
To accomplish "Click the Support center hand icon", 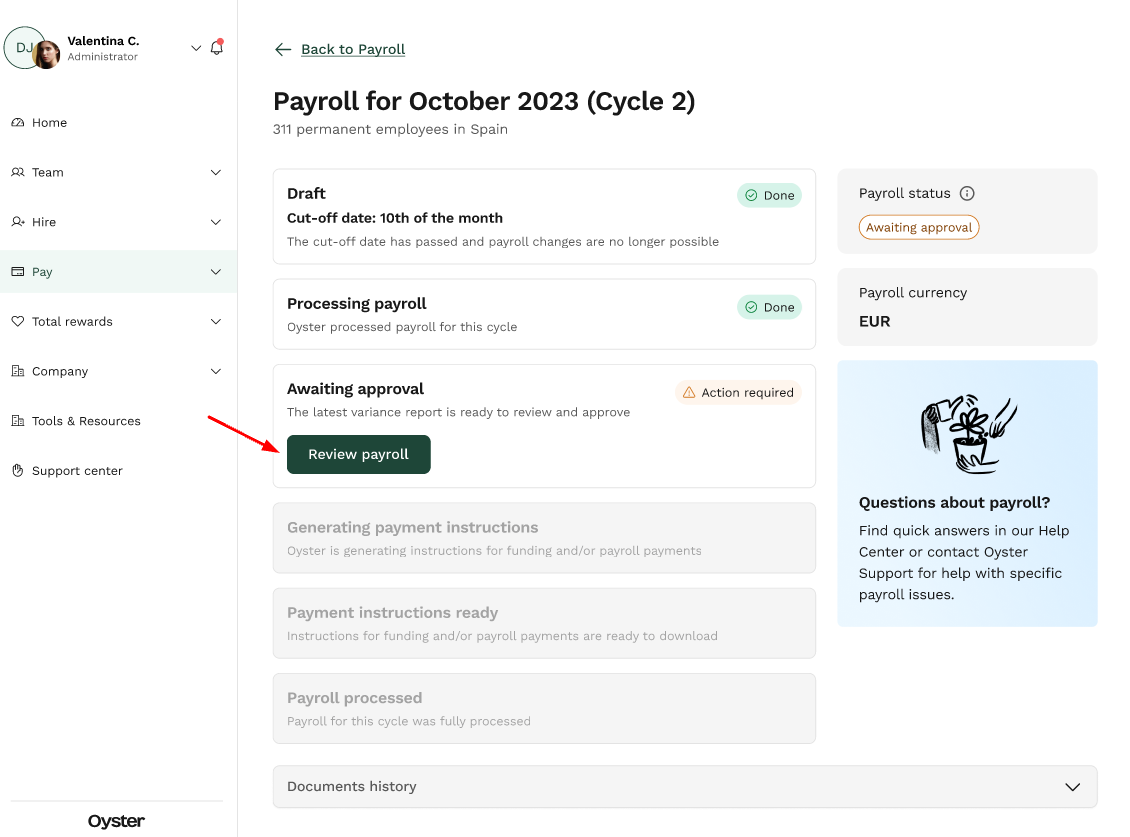I will [x=18, y=471].
